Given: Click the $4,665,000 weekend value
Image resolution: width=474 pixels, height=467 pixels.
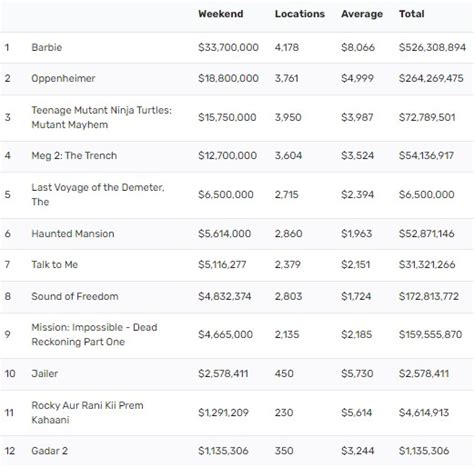Looking at the screenshot, I should (x=226, y=335).
